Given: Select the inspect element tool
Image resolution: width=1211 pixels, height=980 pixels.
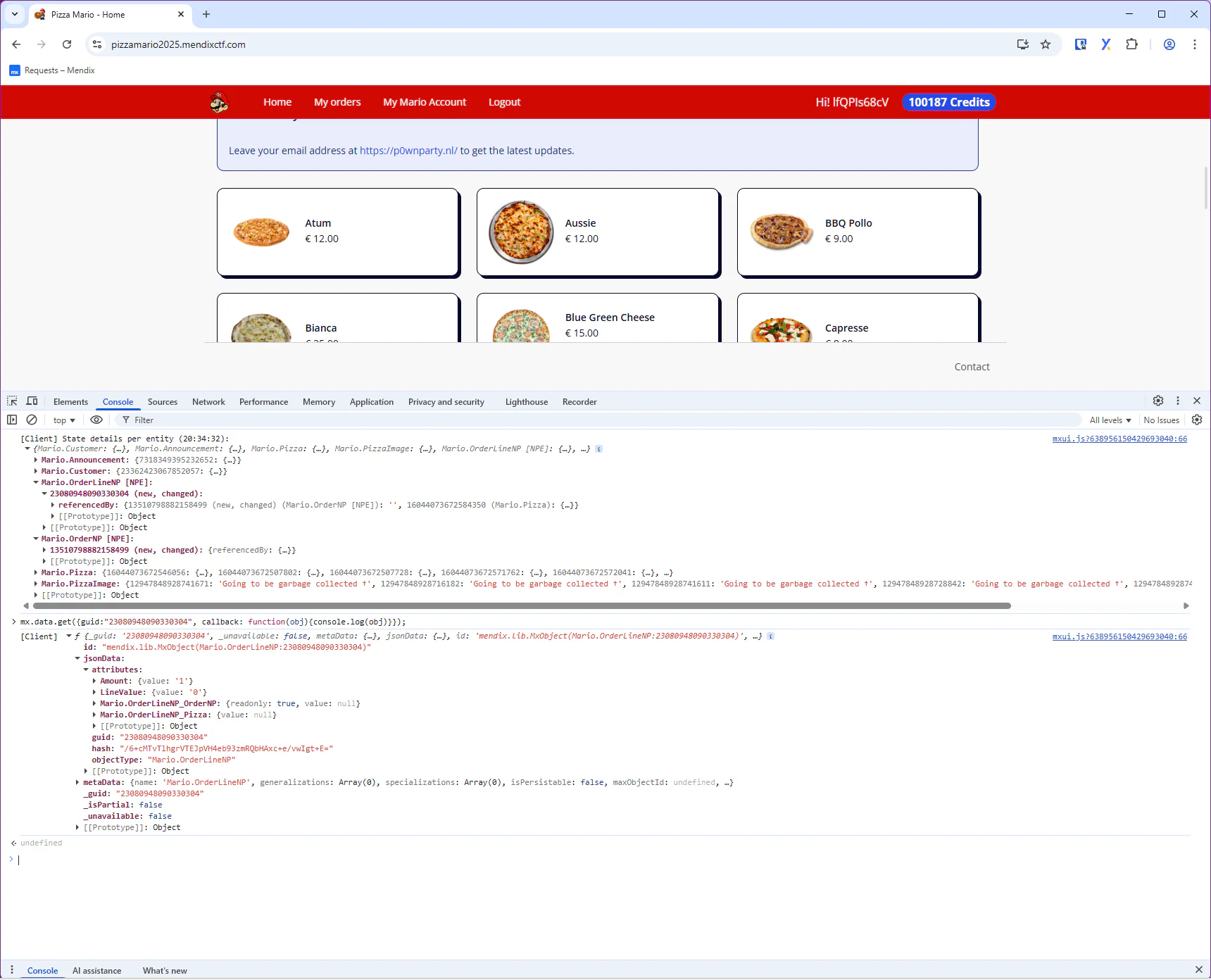Looking at the screenshot, I should [x=11, y=401].
